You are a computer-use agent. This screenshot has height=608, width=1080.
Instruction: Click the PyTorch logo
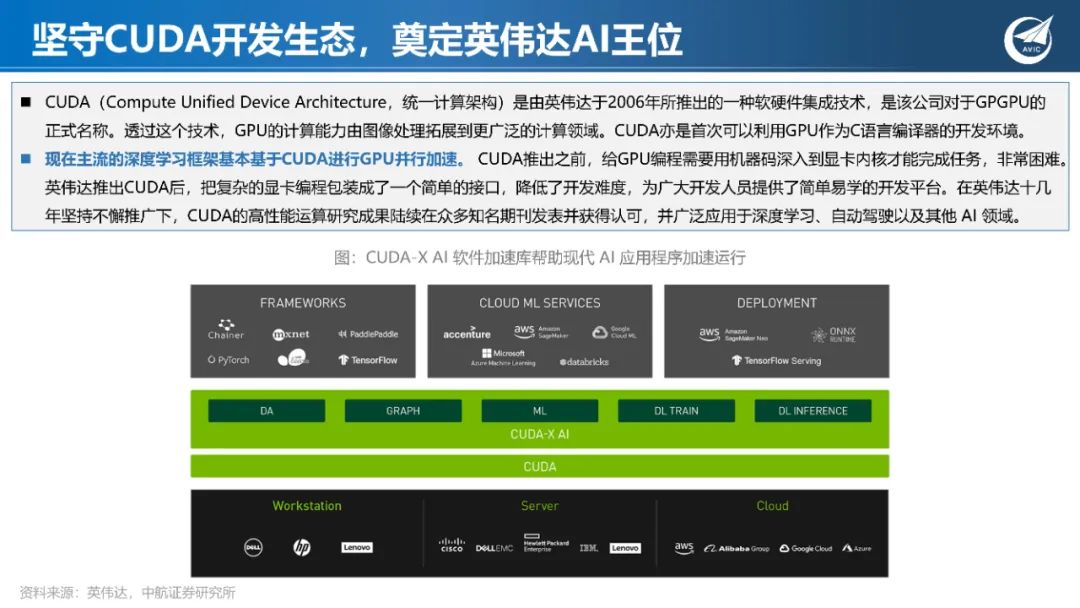point(229,359)
